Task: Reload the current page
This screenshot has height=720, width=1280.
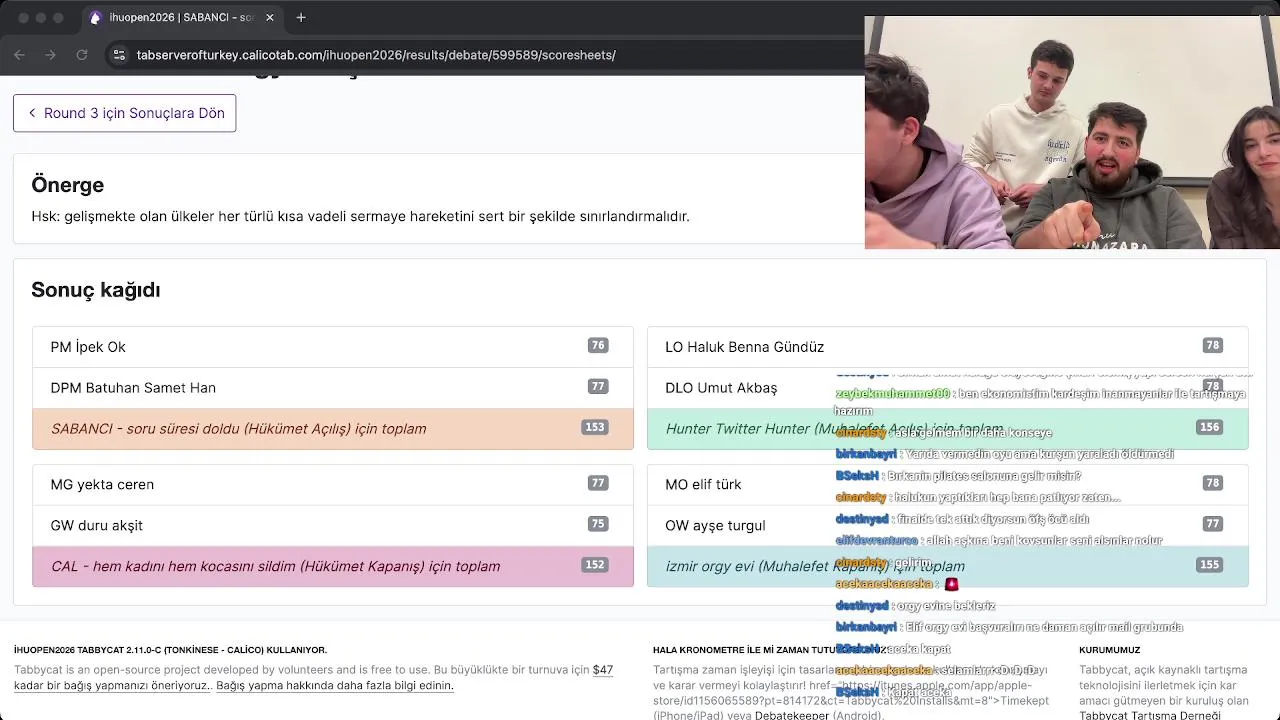Action: [x=82, y=55]
